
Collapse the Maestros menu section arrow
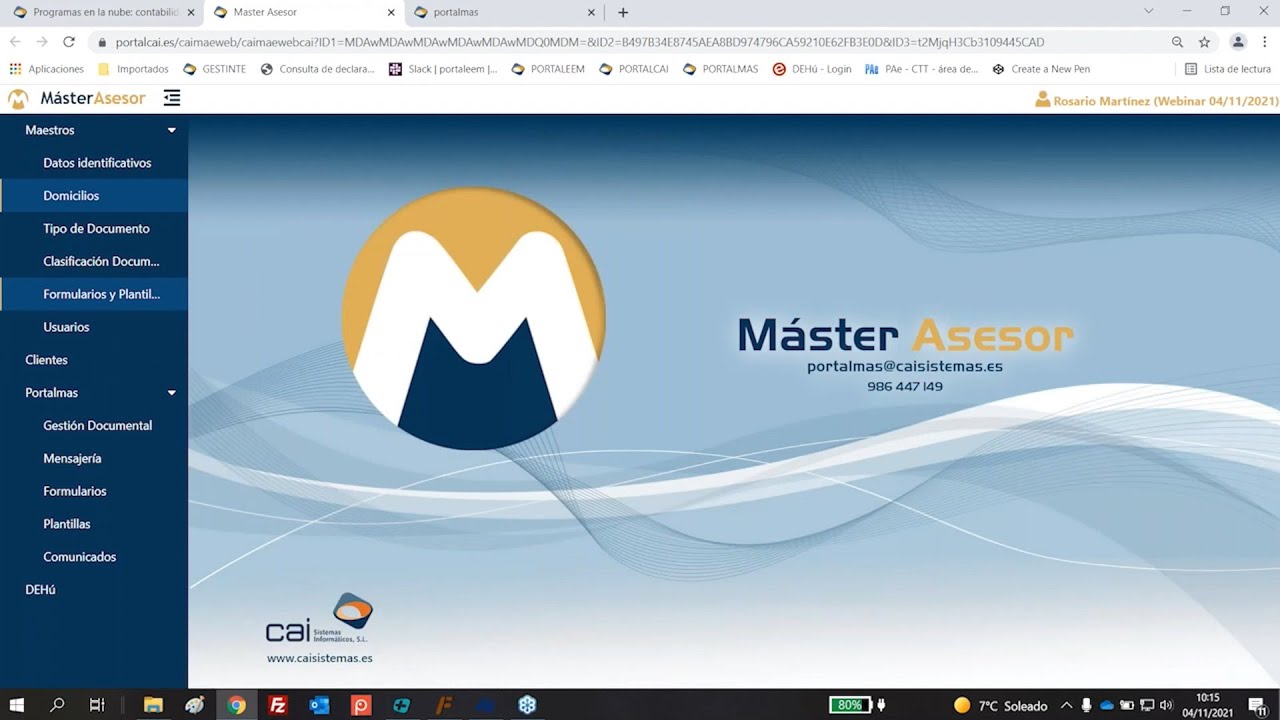coord(171,130)
